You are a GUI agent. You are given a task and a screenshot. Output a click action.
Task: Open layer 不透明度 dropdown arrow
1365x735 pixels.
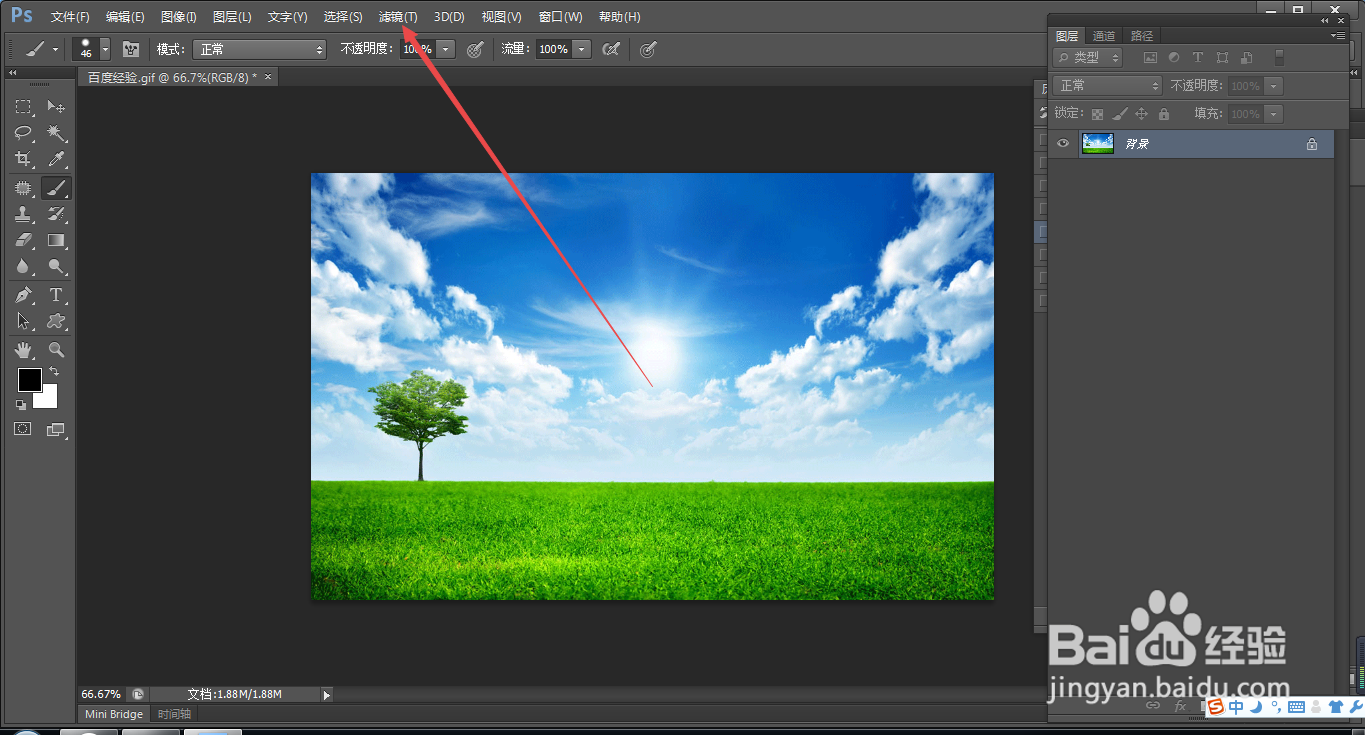pyautogui.click(x=1274, y=86)
